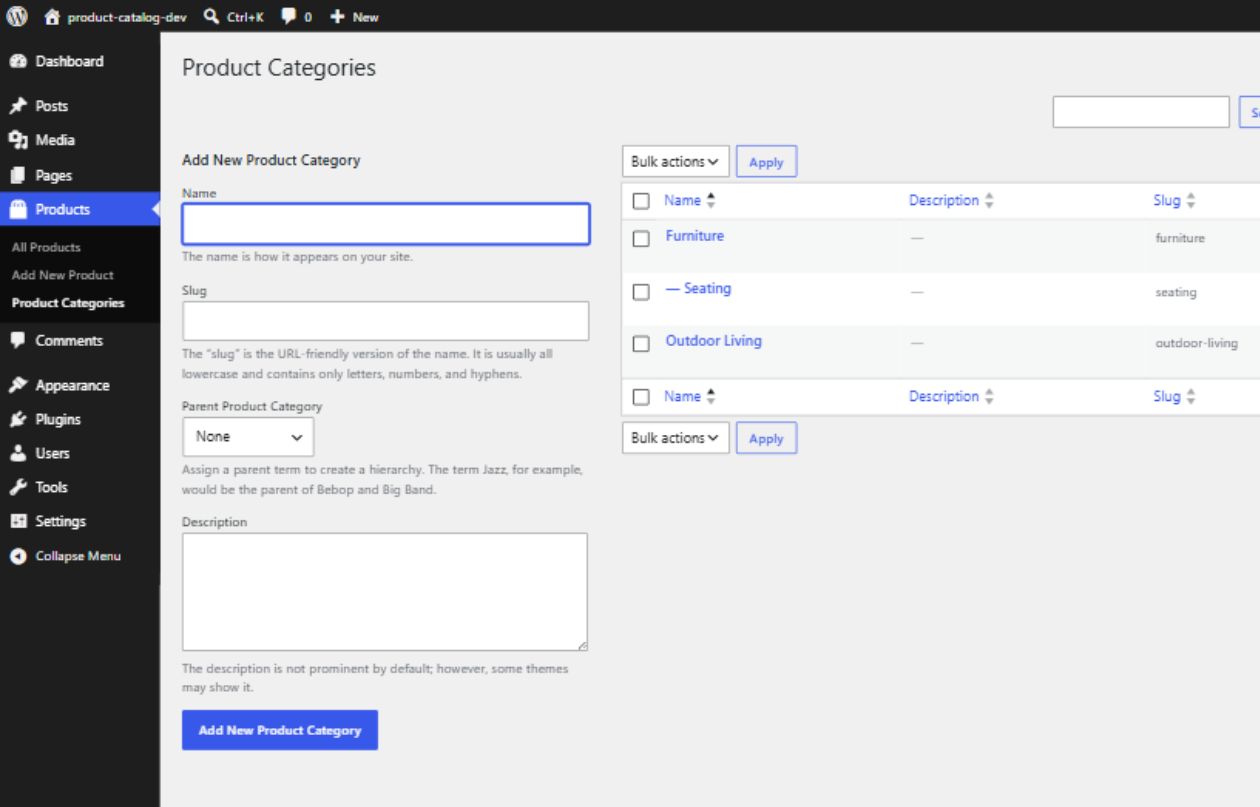Screen dimensions: 1260x807
Task: Click the Settings sliders icon
Action: tap(18, 521)
